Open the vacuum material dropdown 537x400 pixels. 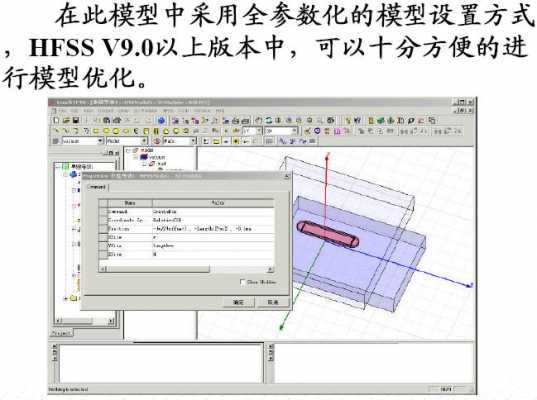[x=100, y=141]
